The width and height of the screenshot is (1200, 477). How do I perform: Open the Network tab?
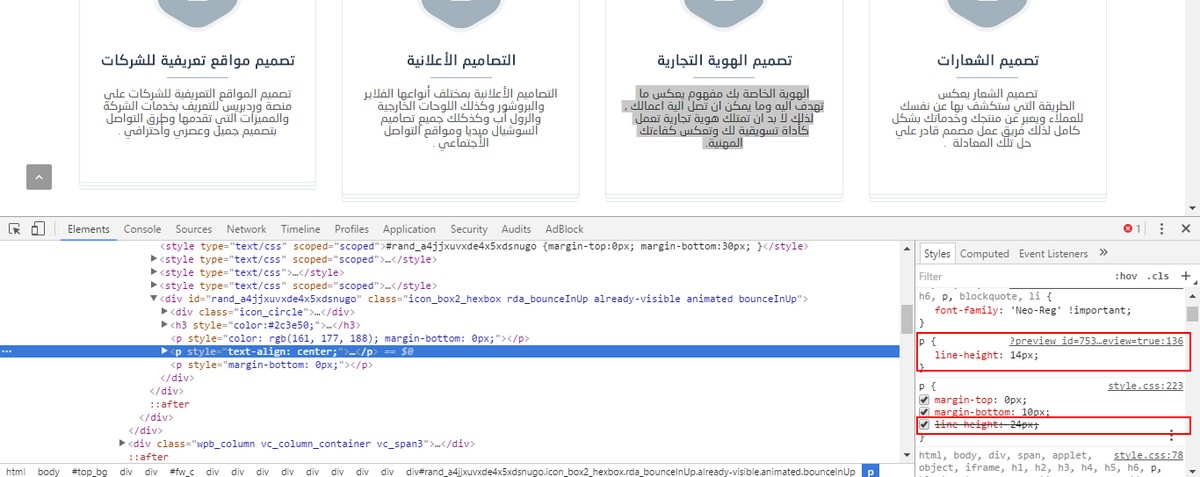[x=246, y=229]
